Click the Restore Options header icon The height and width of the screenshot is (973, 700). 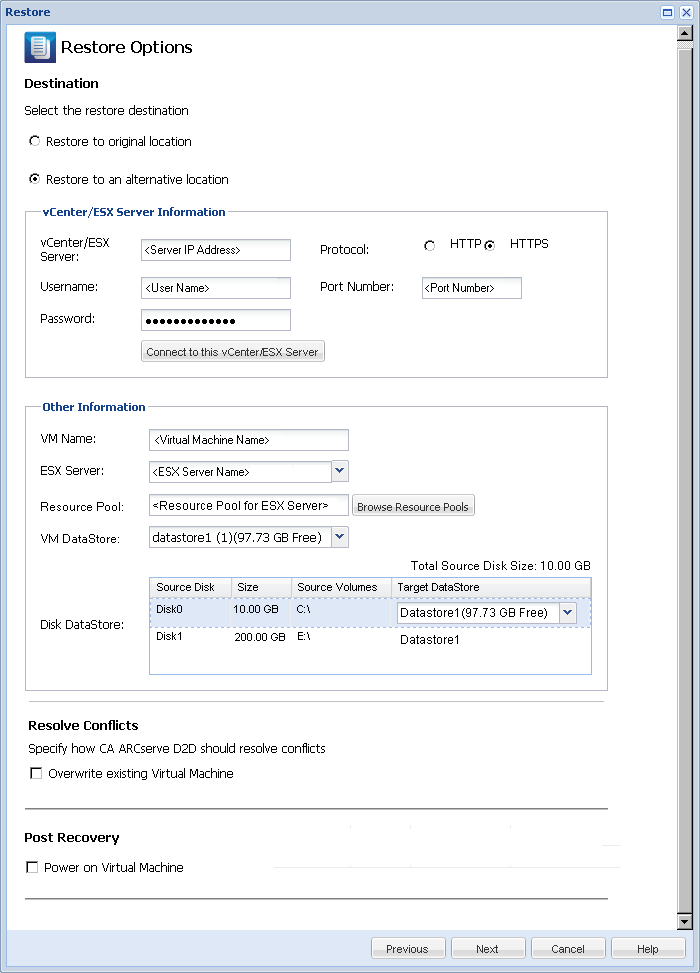point(37,46)
